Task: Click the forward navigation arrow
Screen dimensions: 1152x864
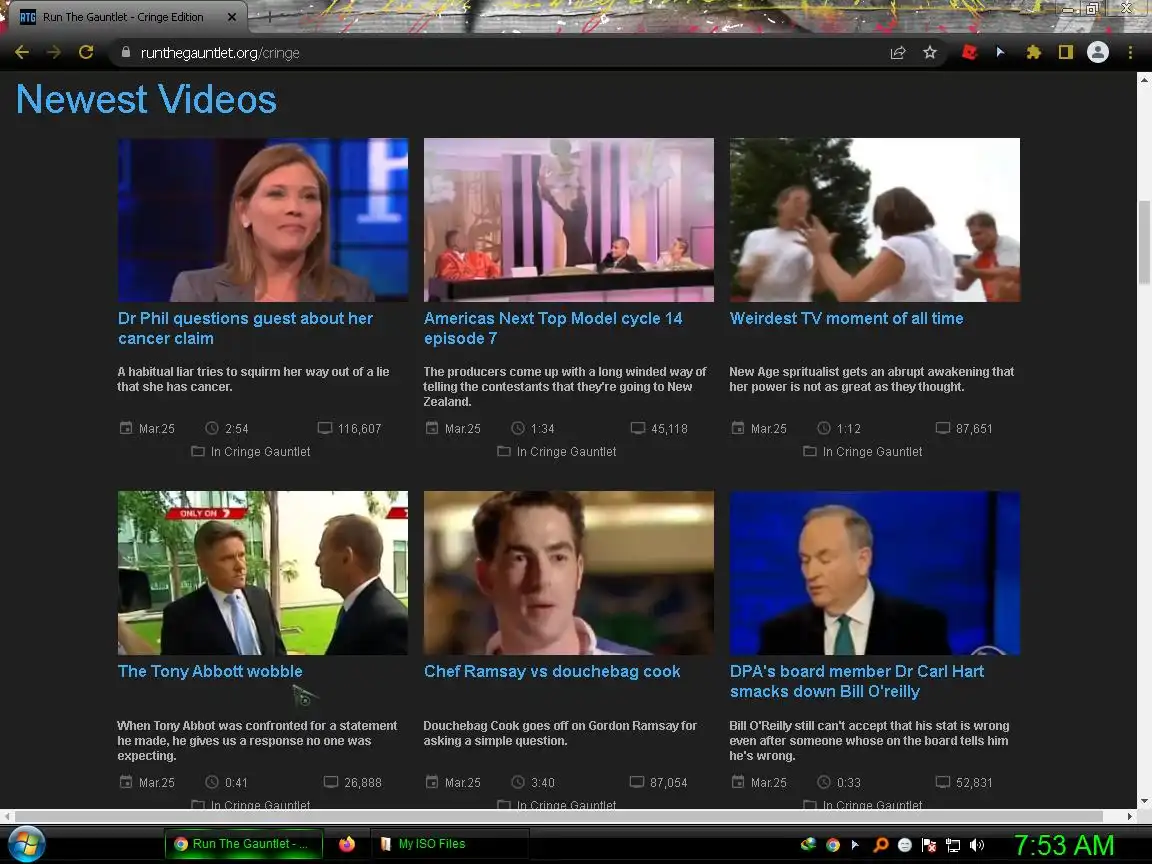Action: point(54,52)
